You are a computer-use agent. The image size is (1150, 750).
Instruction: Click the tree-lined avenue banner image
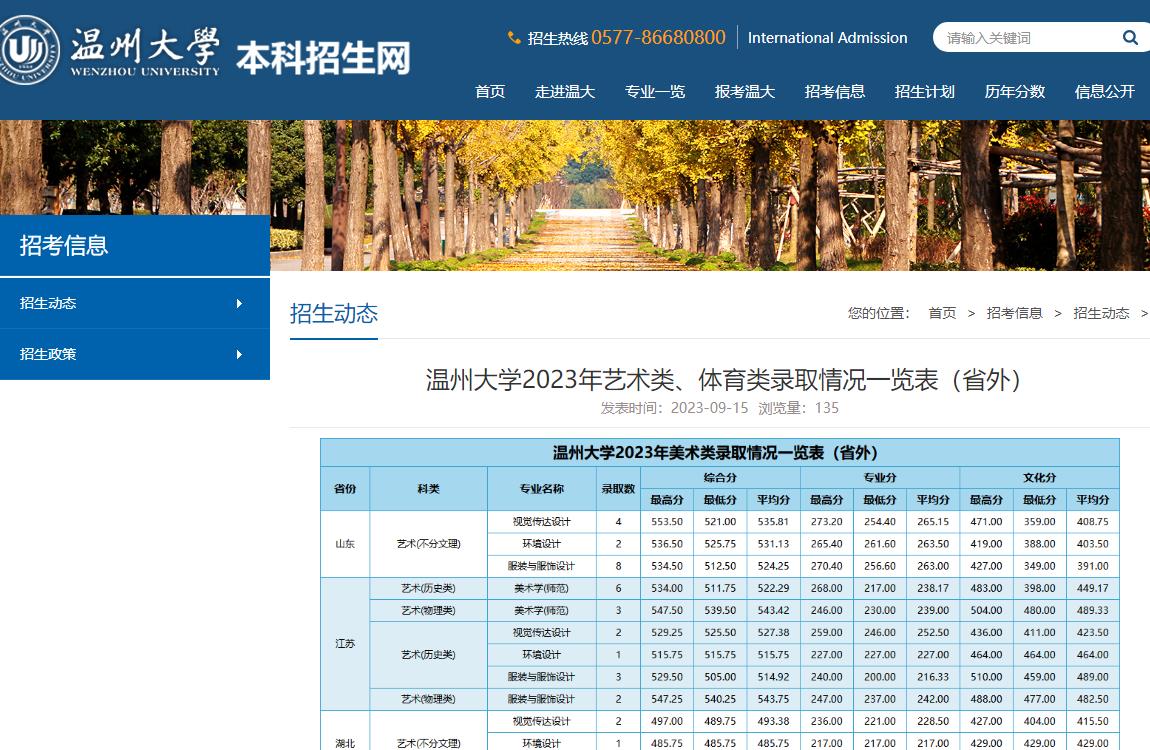[x=575, y=196]
